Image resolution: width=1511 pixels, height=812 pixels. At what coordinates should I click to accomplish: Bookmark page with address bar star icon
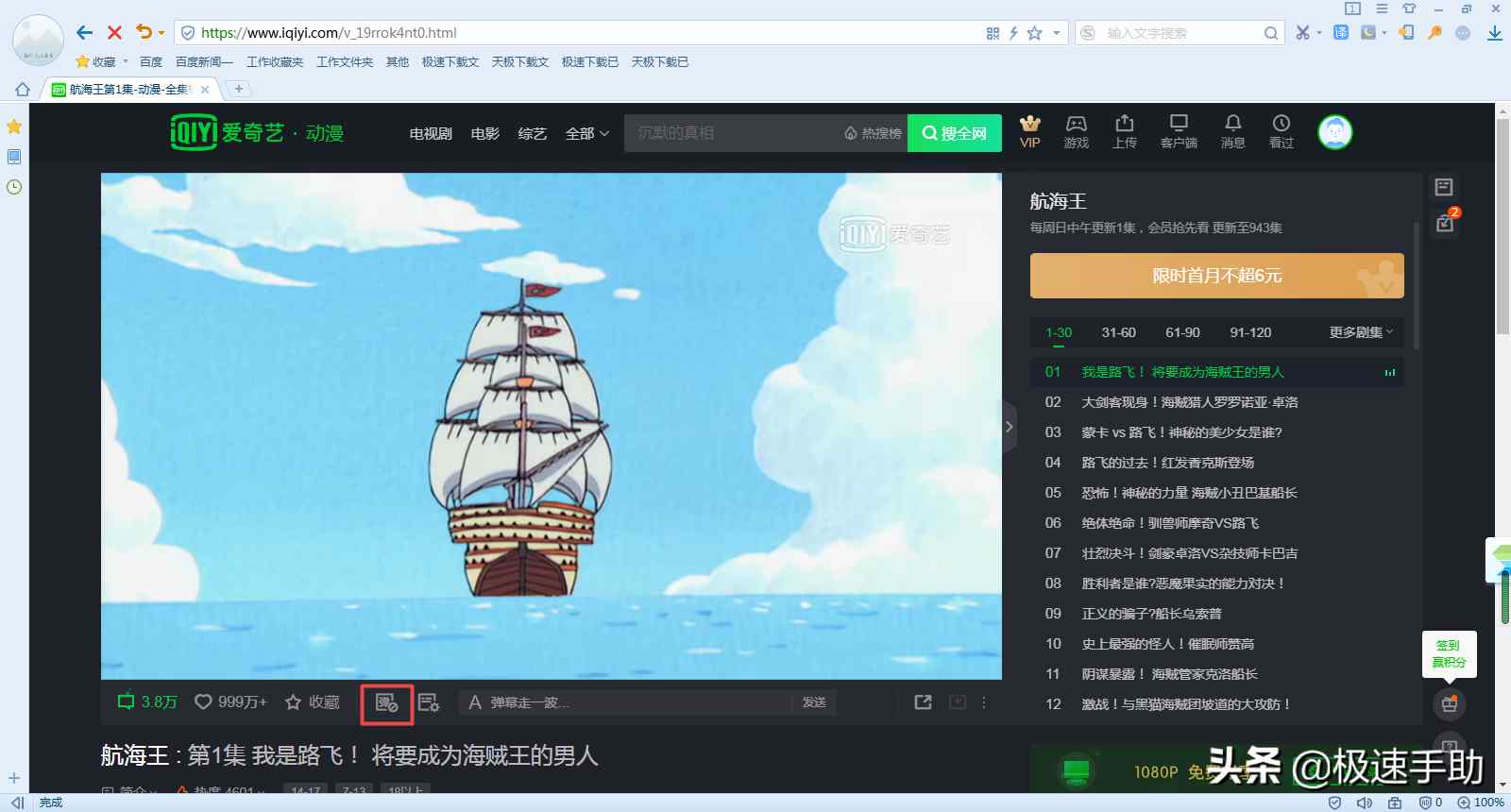(1035, 33)
